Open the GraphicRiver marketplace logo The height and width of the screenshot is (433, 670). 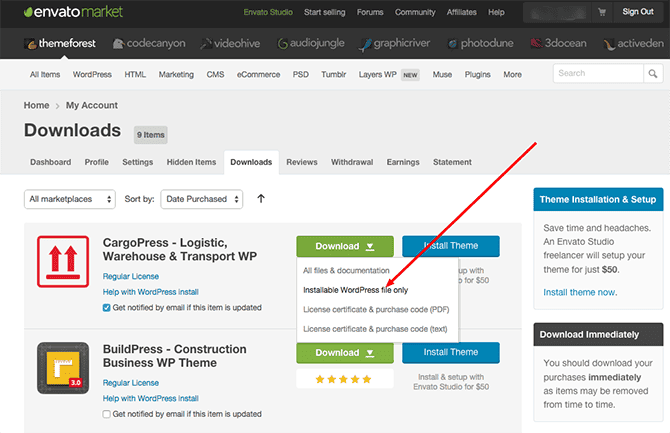395,43
